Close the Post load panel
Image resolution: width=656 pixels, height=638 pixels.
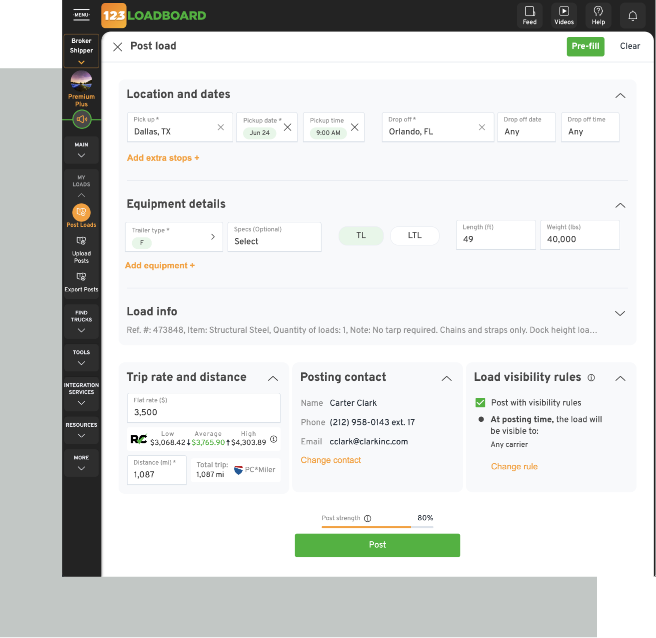tap(118, 46)
